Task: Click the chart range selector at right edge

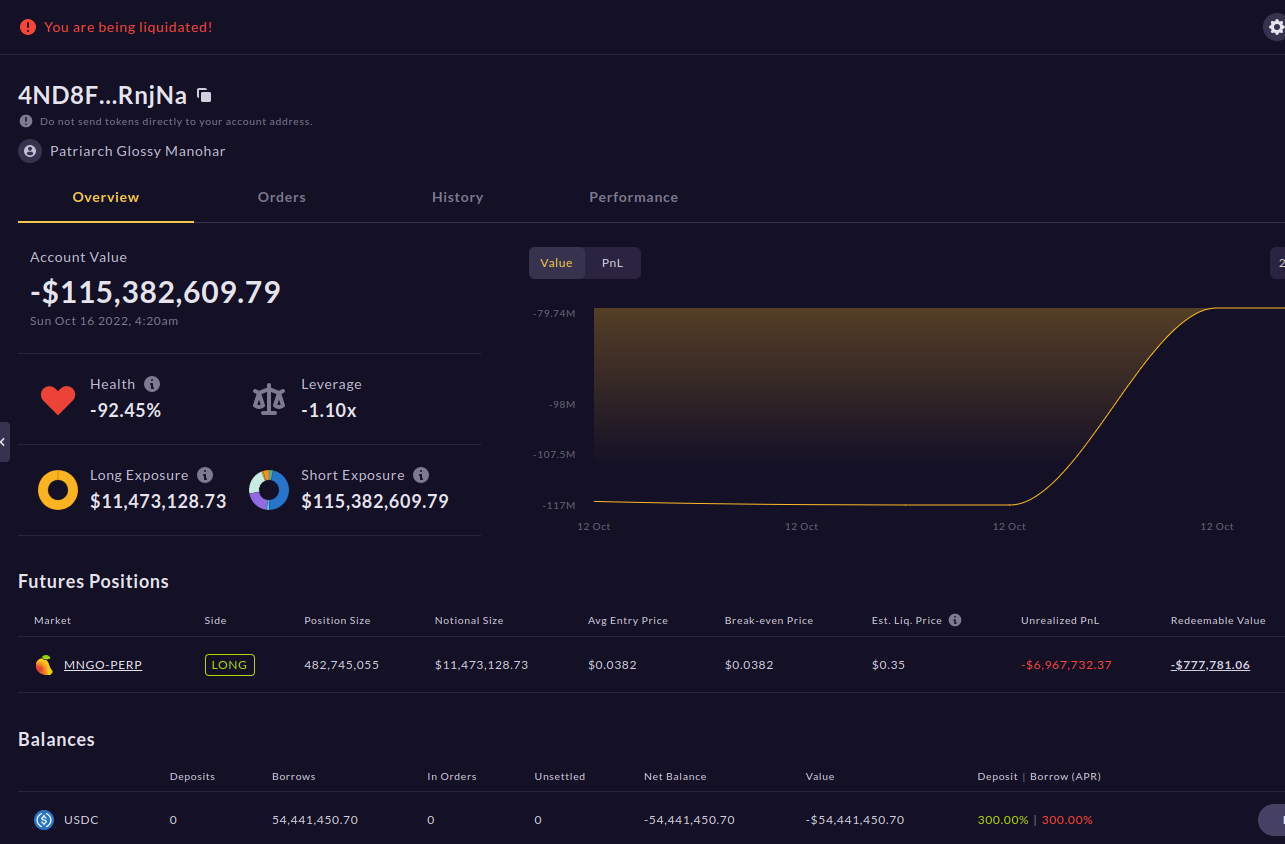Action: 1278,263
